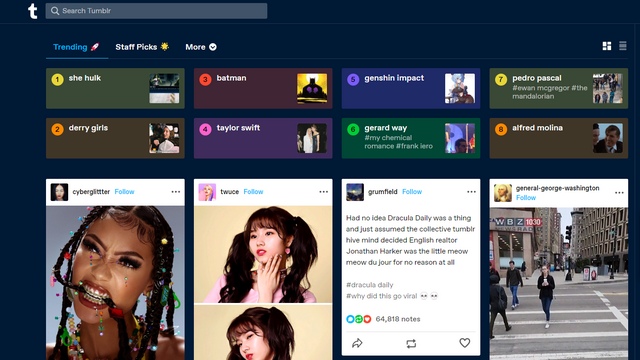Open the twuce blog name
The width and height of the screenshot is (640, 360).
point(229,192)
